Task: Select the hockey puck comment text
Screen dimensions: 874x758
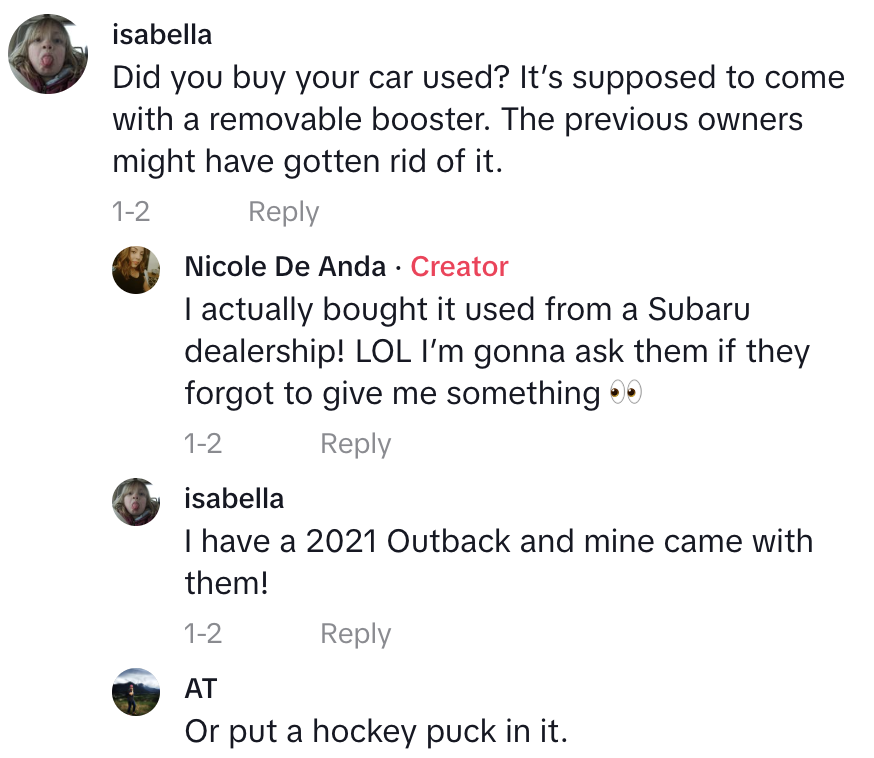Action: click(376, 732)
